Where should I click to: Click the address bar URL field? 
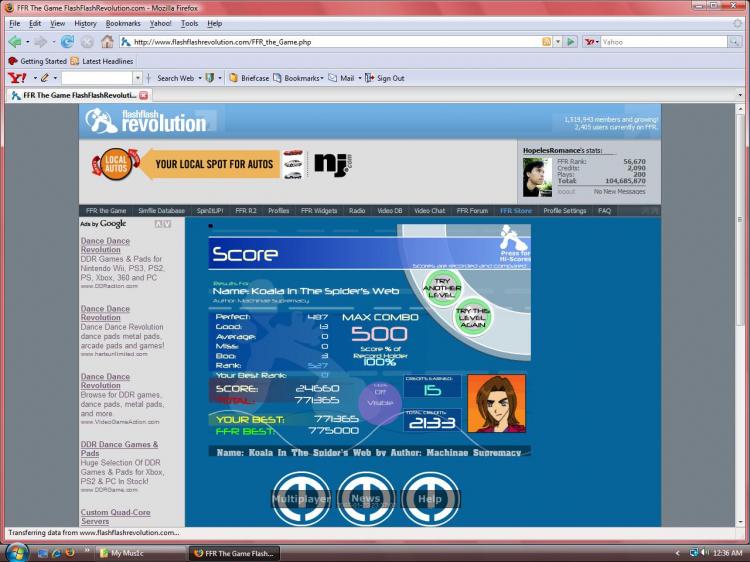click(x=330, y=42)
